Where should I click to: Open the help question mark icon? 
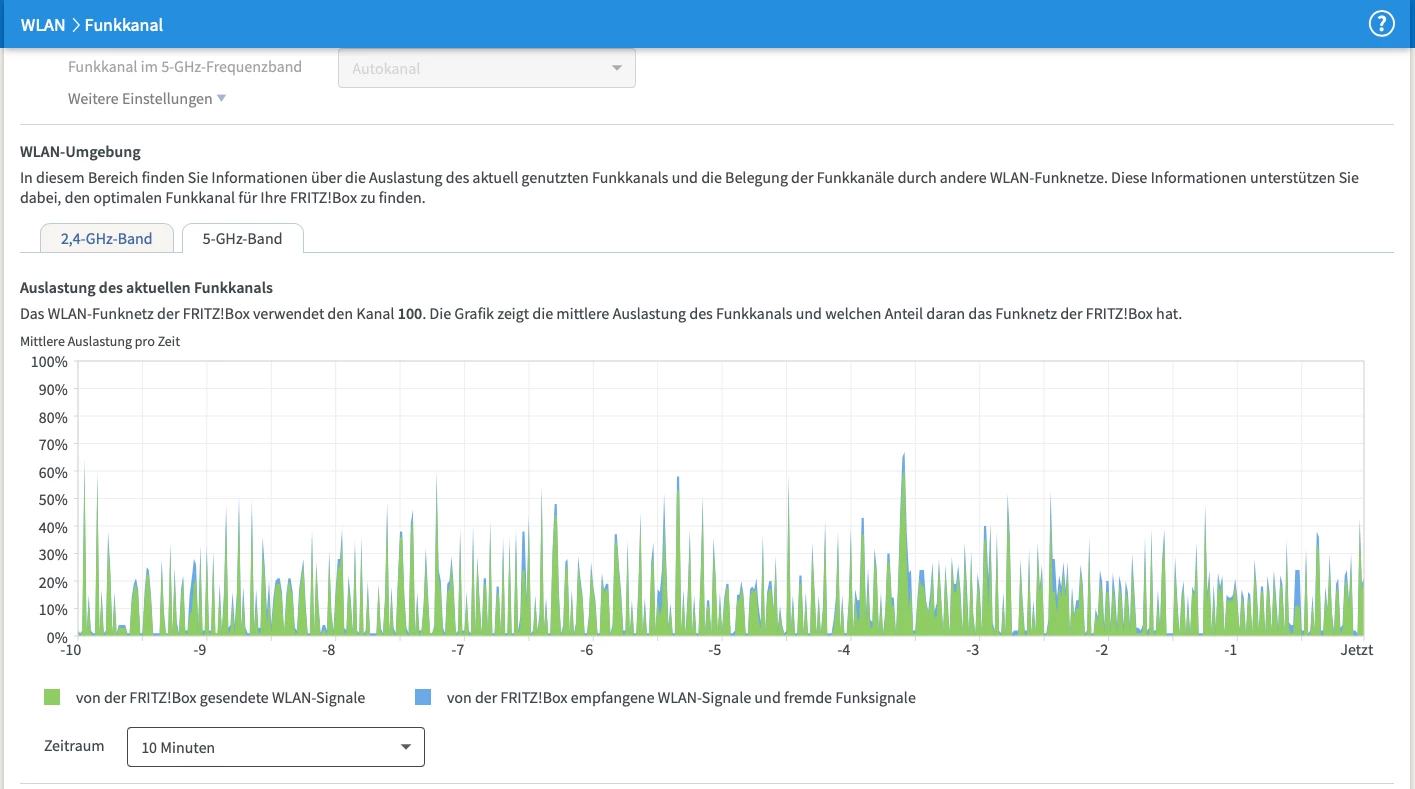click(1381, 24)
